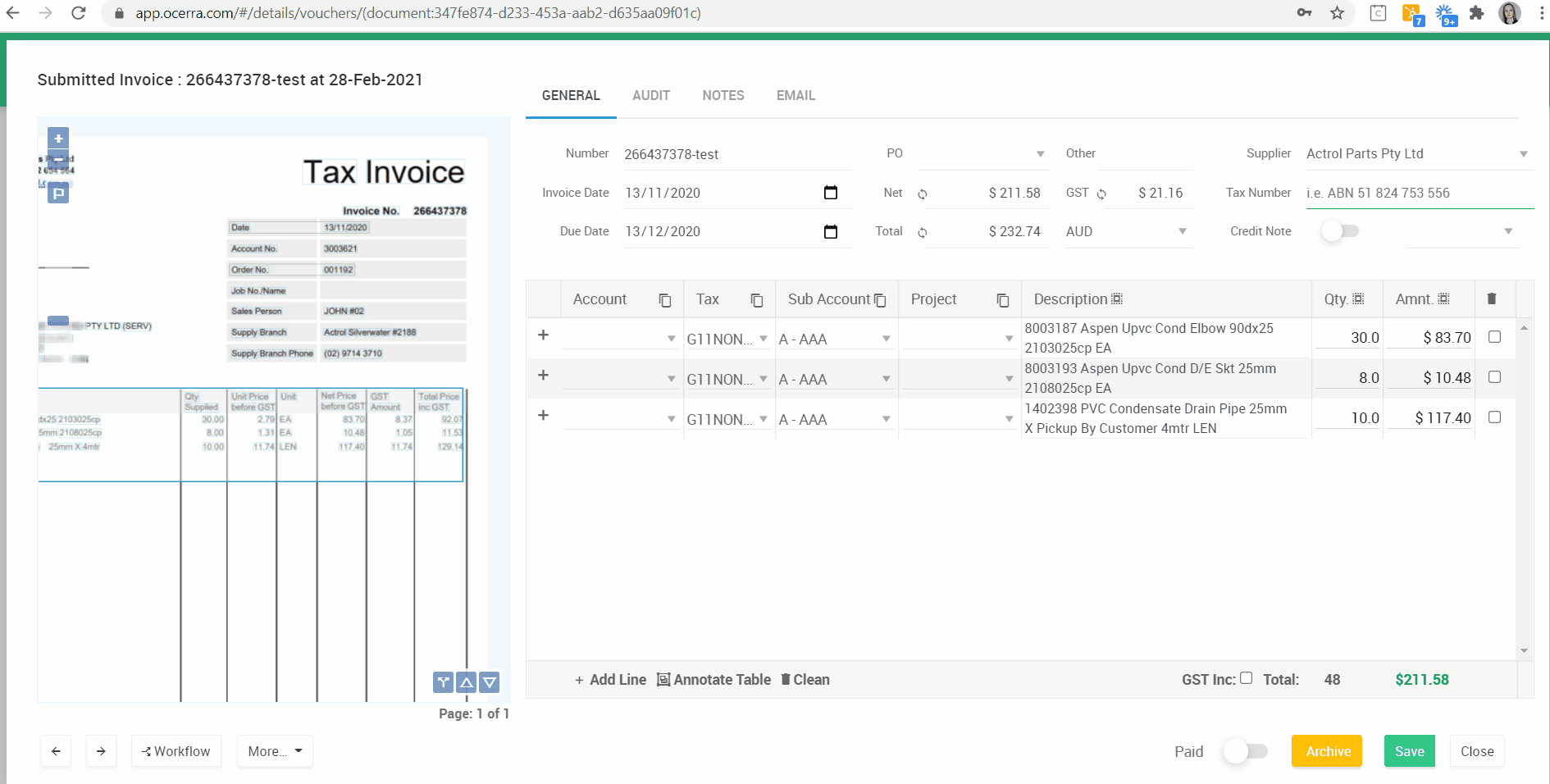Click the Description column select icon
Image resolution: width=1550 pixels, height=784 pixels.
[x=1117, y=299]
